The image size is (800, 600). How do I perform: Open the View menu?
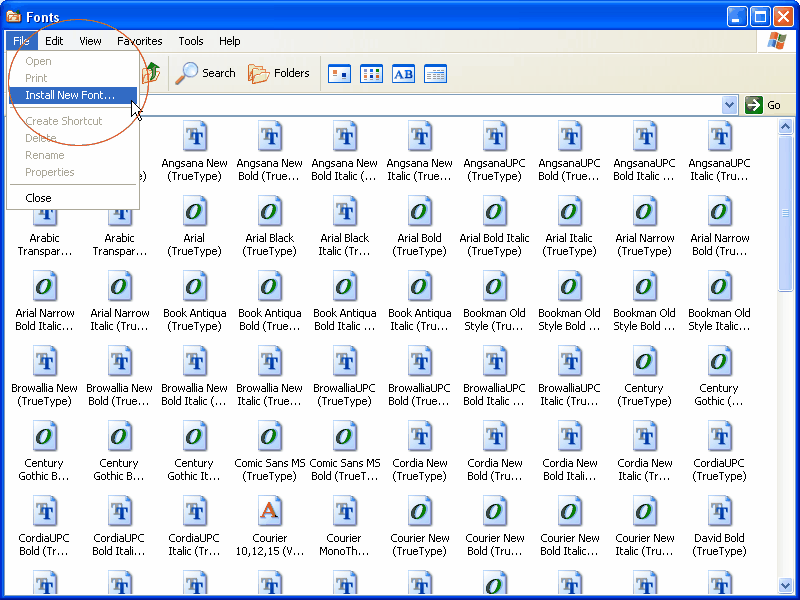coord(90,41)
